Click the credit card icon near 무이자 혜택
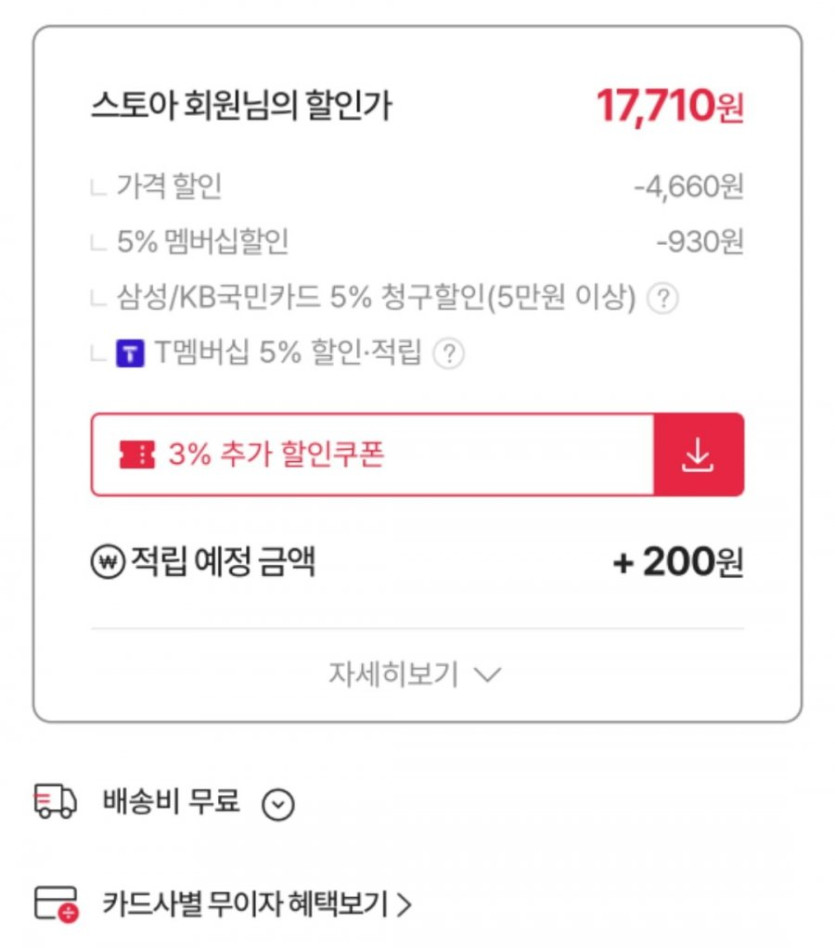The height and width of the screenshot is (948, 835). [x=56, y=904]
